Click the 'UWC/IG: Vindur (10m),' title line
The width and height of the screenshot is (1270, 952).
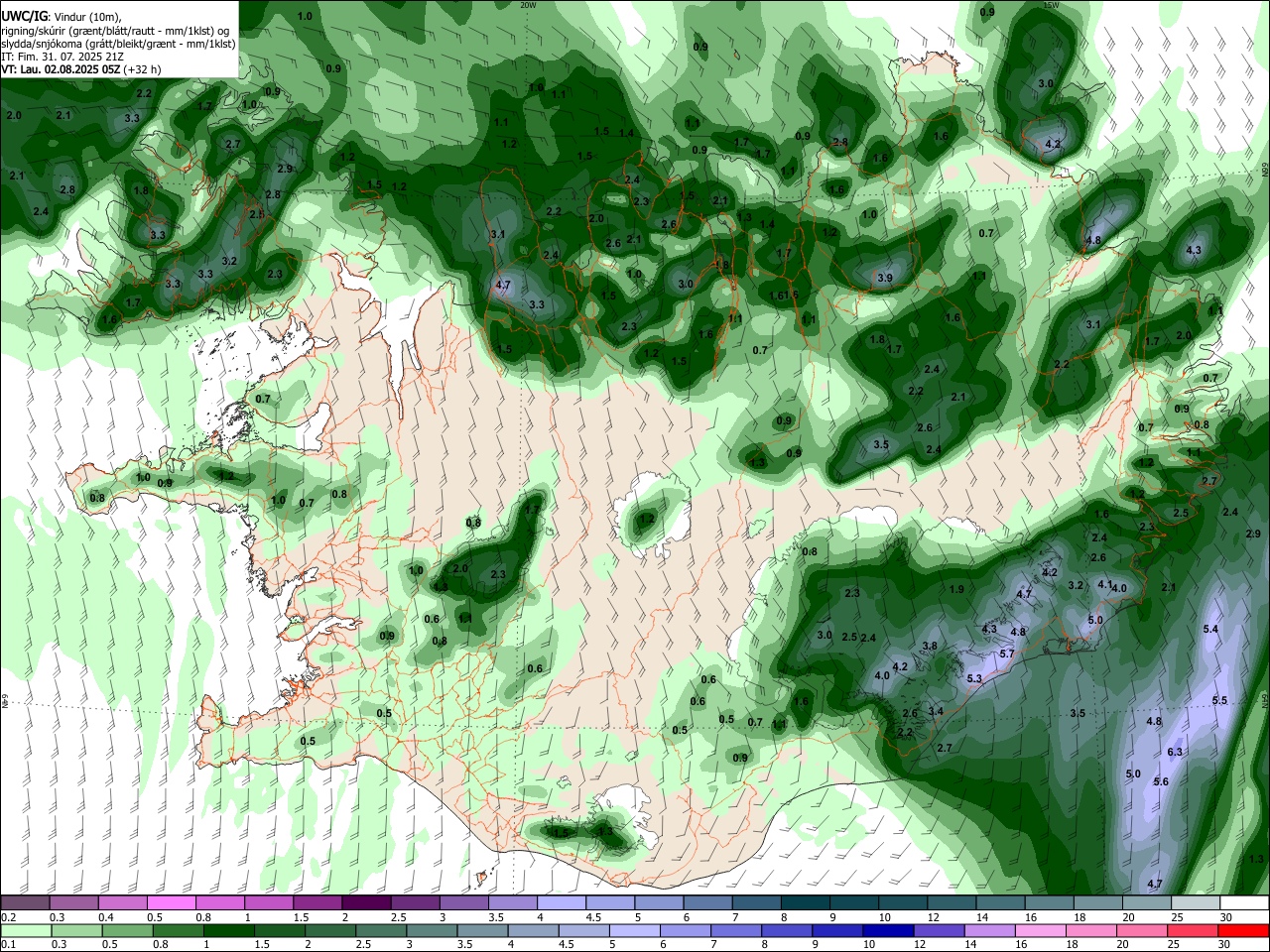coord(61,17)
